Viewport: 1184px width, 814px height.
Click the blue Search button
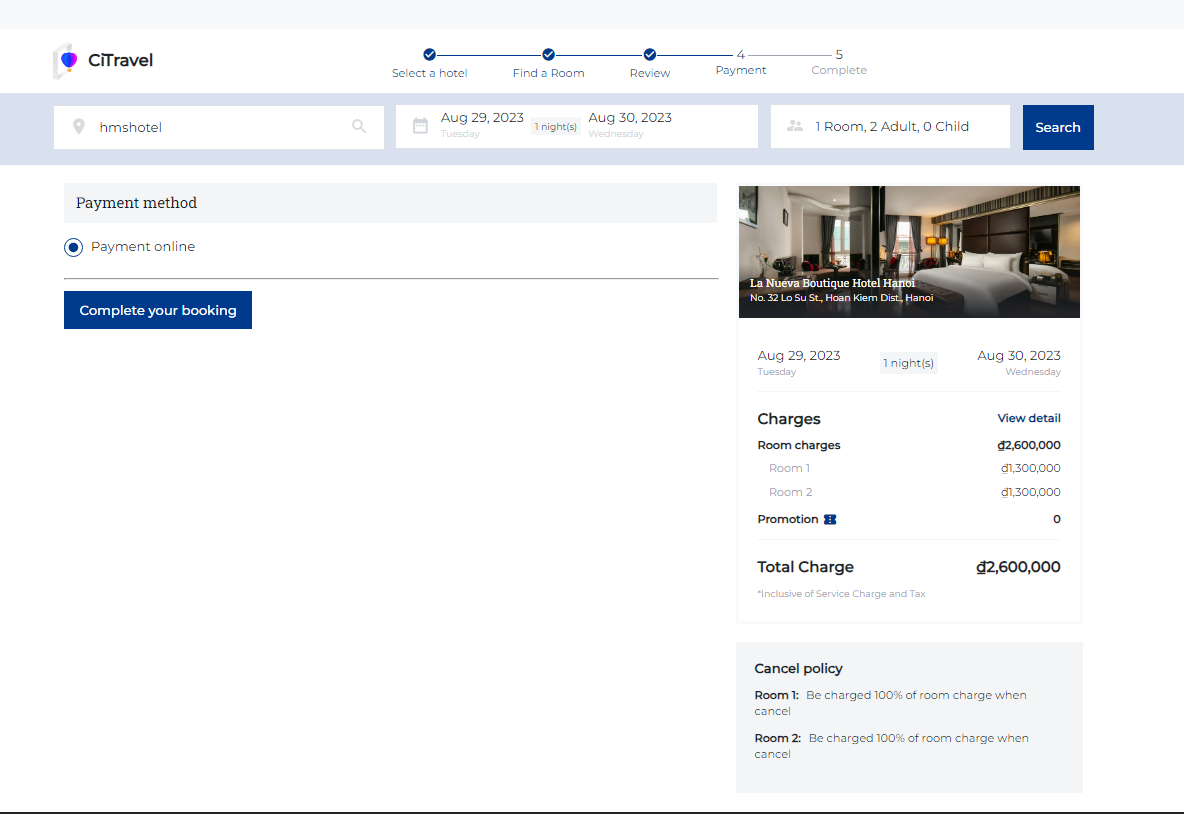1057,127
